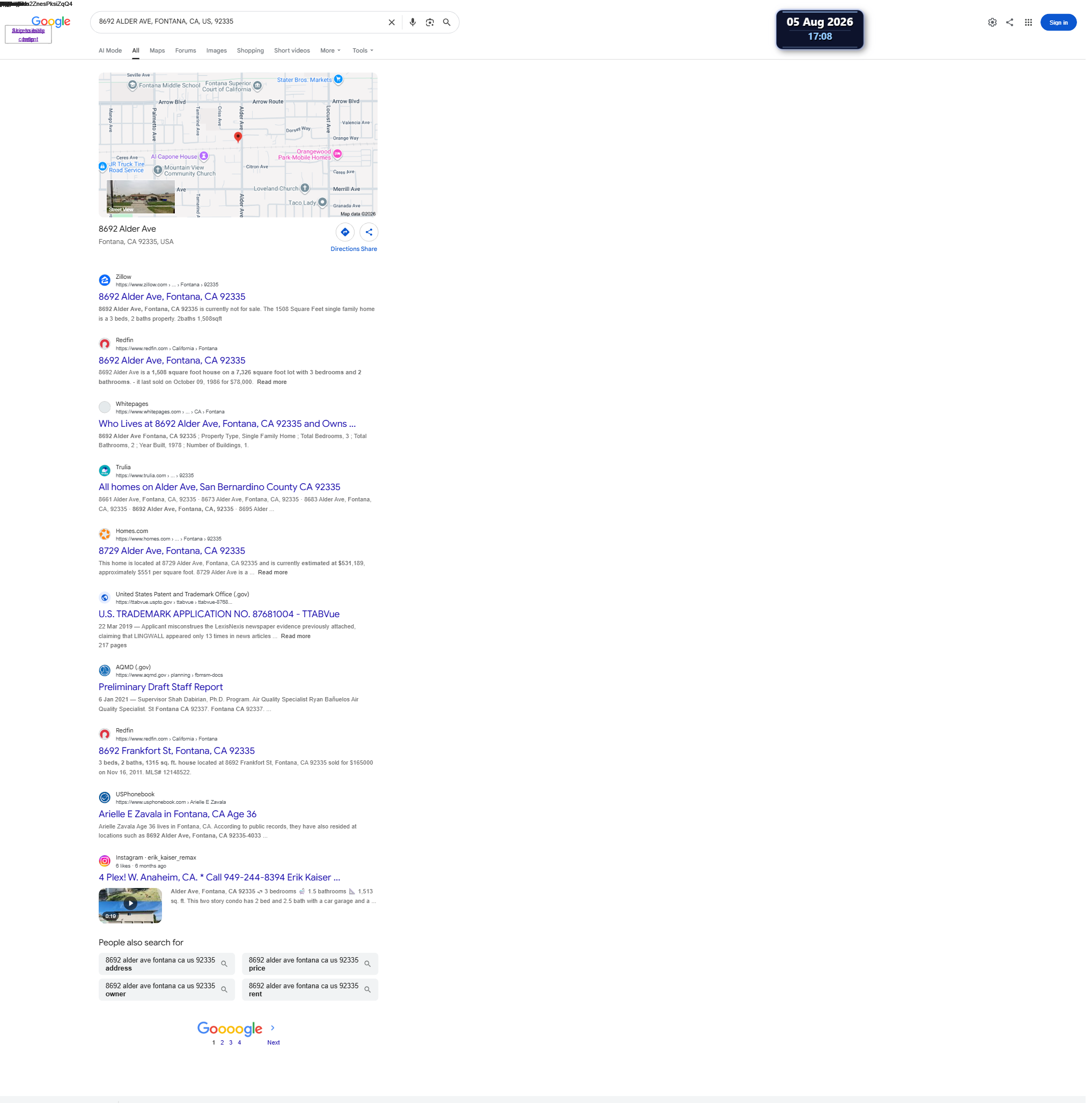Click the USPTO favicon

[x=105, y=598]
